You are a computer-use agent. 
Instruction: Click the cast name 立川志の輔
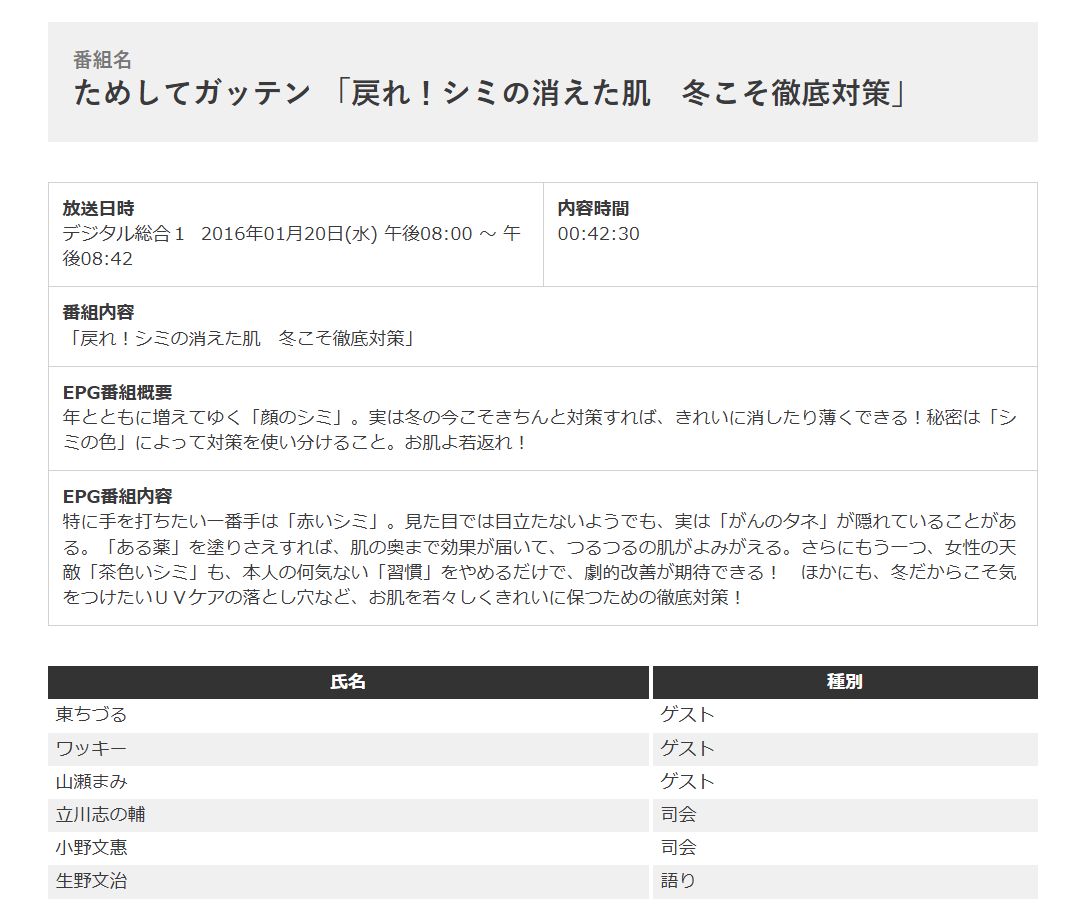point(101,815)
